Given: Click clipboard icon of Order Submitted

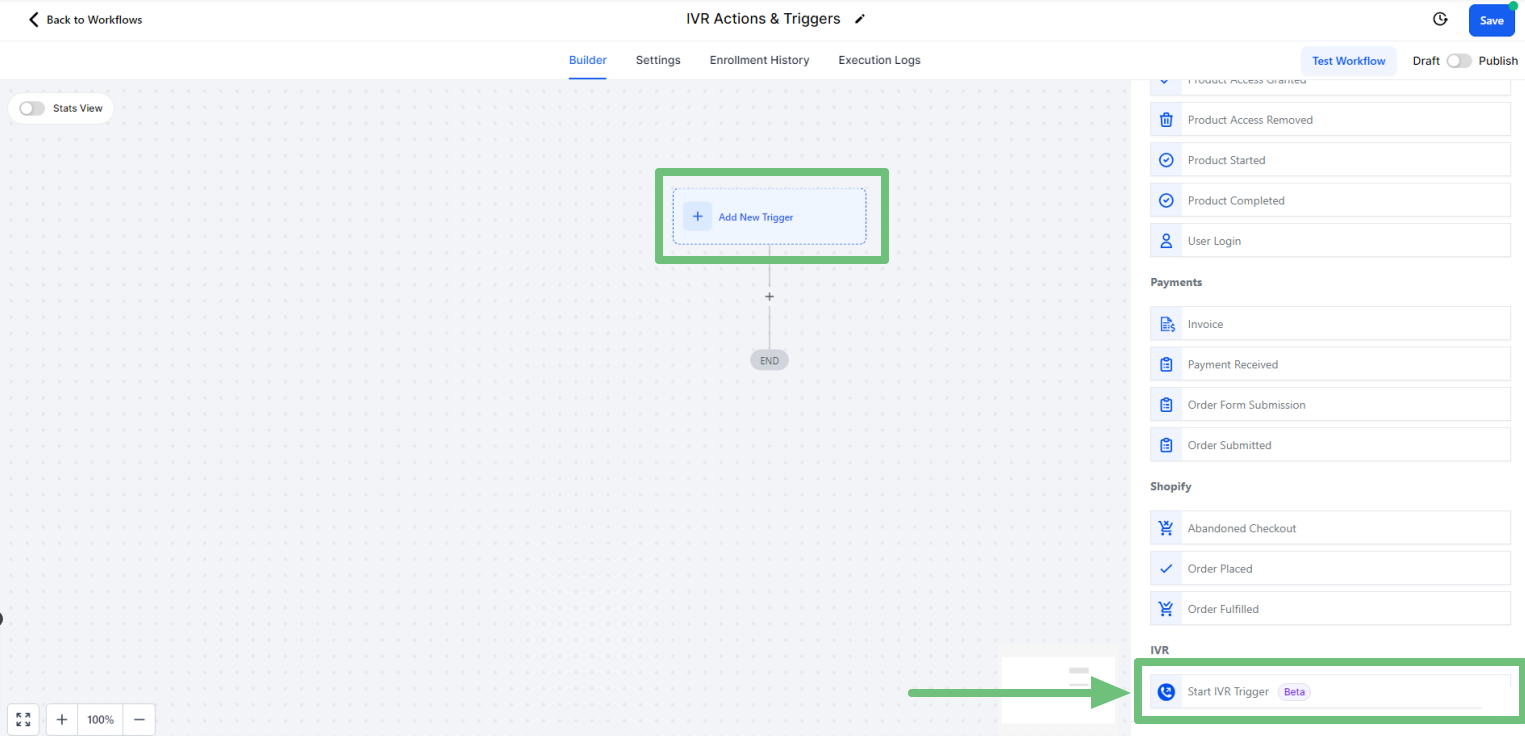Looking at the screenshot, I should (1166, 445).
